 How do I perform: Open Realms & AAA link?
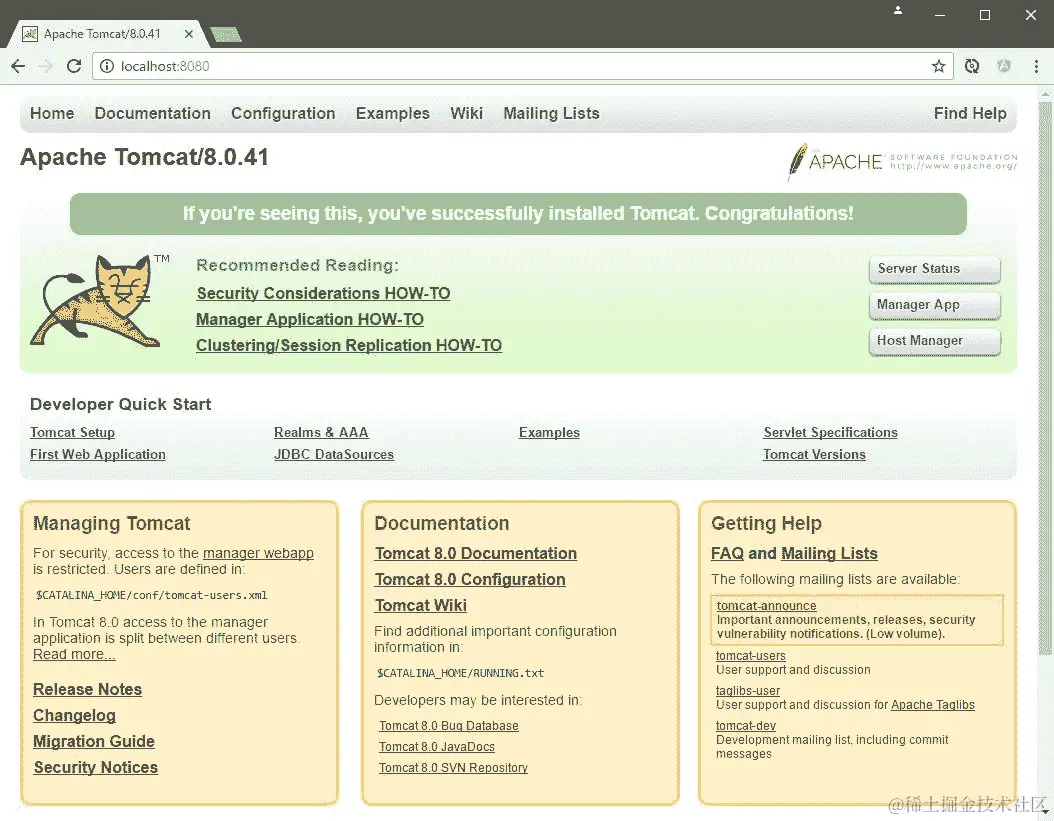(321, 433)
